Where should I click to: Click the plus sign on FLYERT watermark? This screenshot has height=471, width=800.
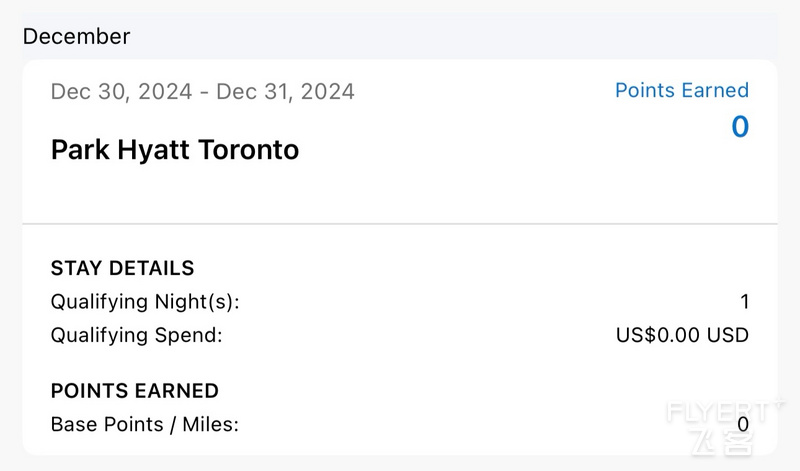point(779,403)
